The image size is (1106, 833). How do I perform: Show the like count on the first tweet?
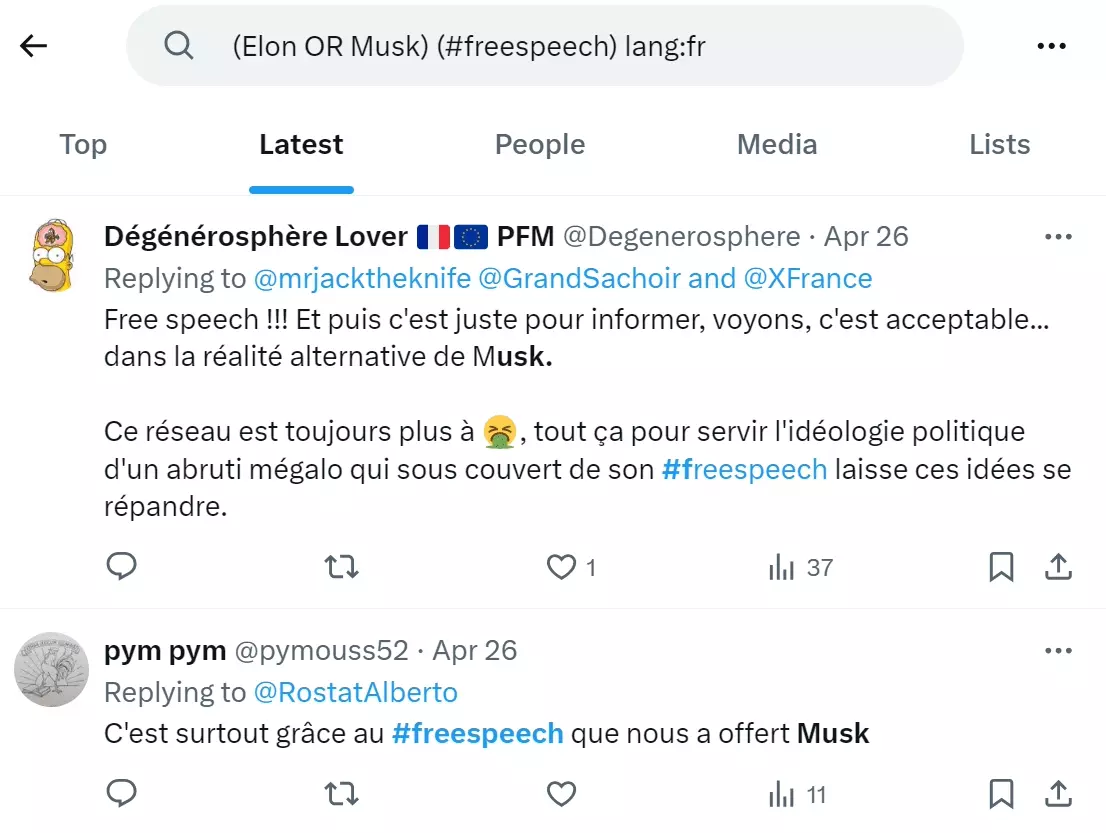click(x=589, y=567)
